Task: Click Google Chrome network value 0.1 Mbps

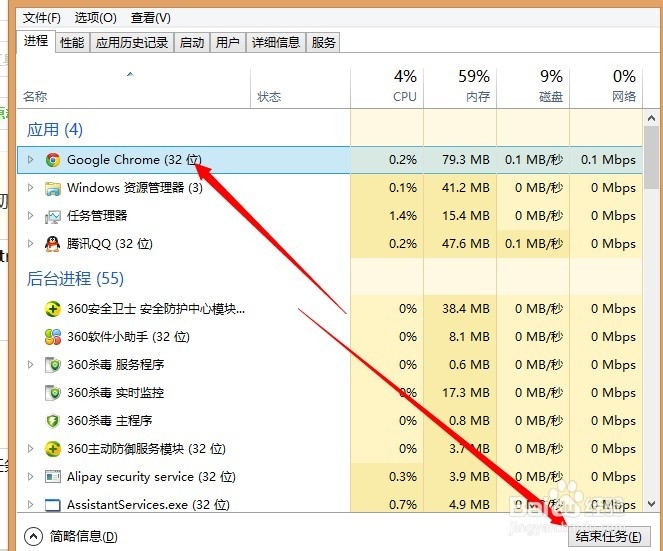Action: [608, 160]
